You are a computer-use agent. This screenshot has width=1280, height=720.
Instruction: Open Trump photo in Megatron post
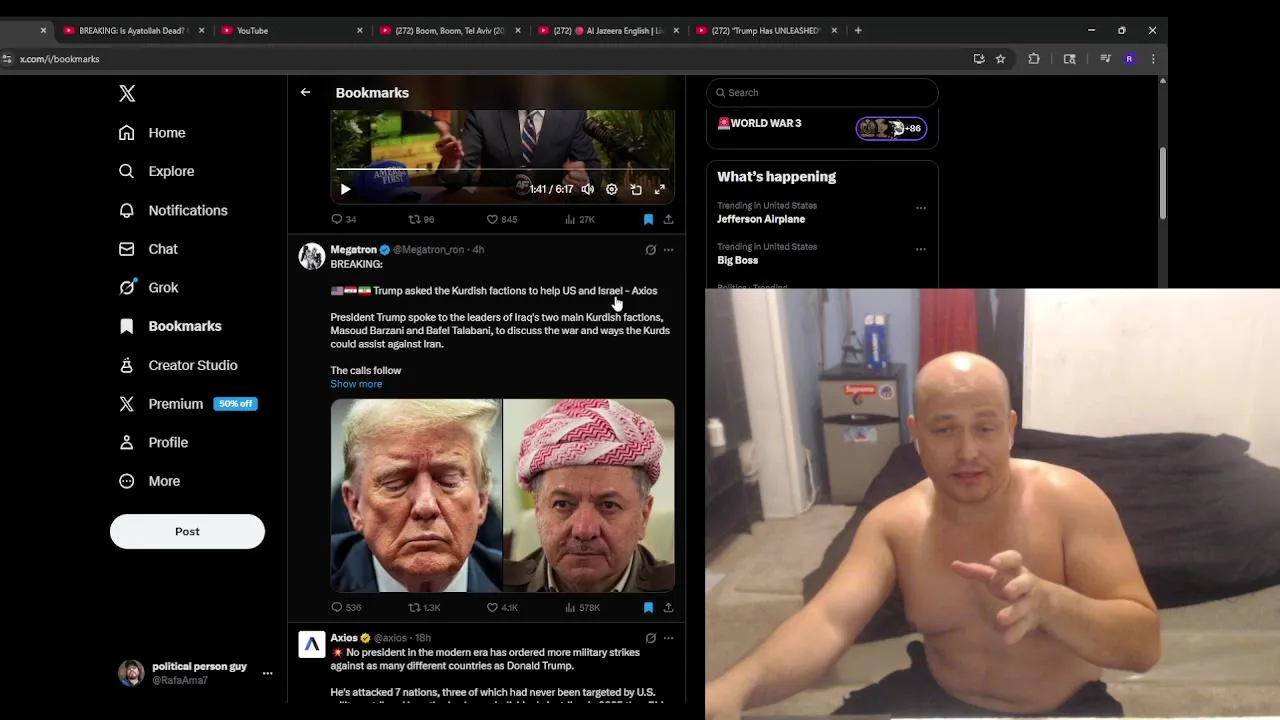click(416, 496)
